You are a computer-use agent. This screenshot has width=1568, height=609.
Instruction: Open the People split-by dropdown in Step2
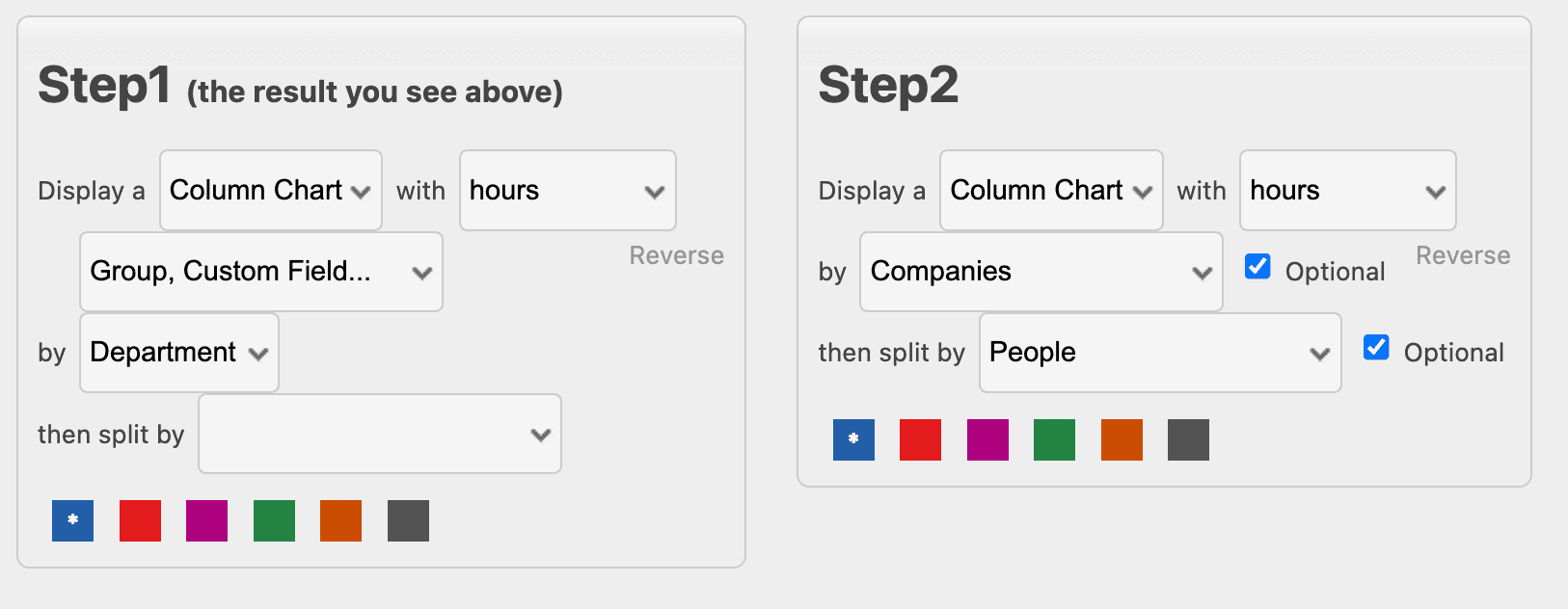(1159, 353)
